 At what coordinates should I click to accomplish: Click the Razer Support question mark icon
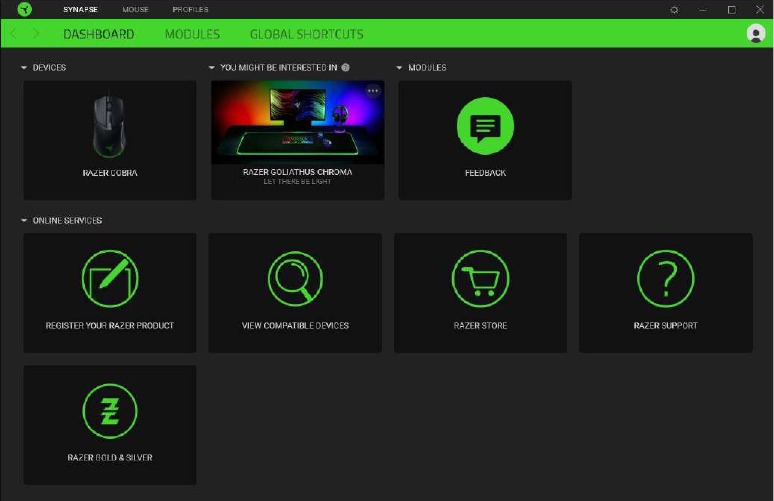(x=666, y=278)
